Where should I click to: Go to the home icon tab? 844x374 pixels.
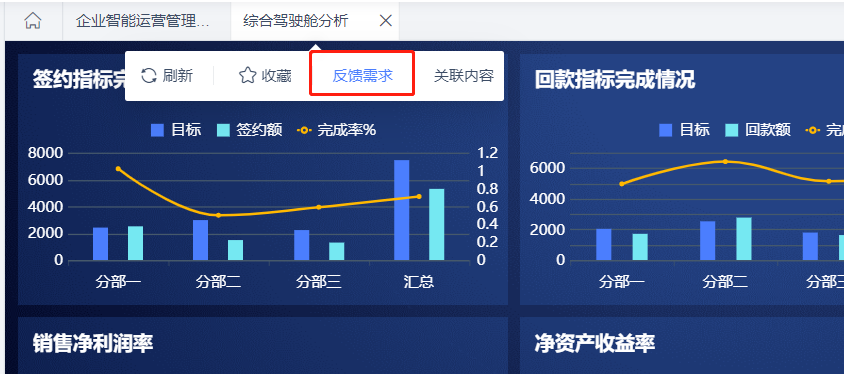(33, 21)
